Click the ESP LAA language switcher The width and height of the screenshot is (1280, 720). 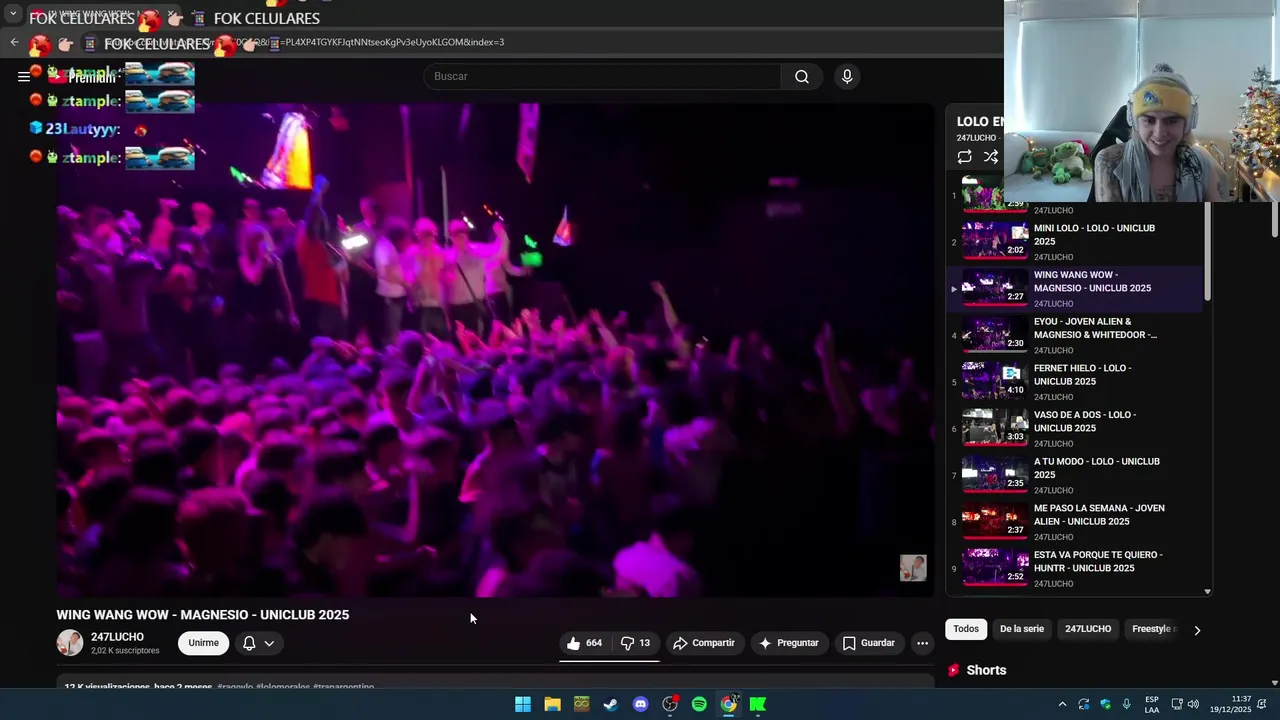point(1152,704)
